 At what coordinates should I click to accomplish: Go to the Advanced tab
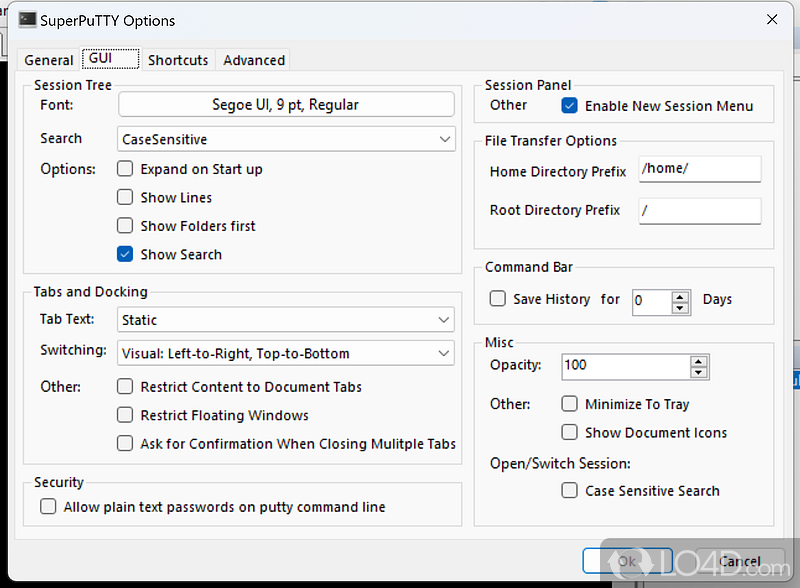tap(254, 60)
